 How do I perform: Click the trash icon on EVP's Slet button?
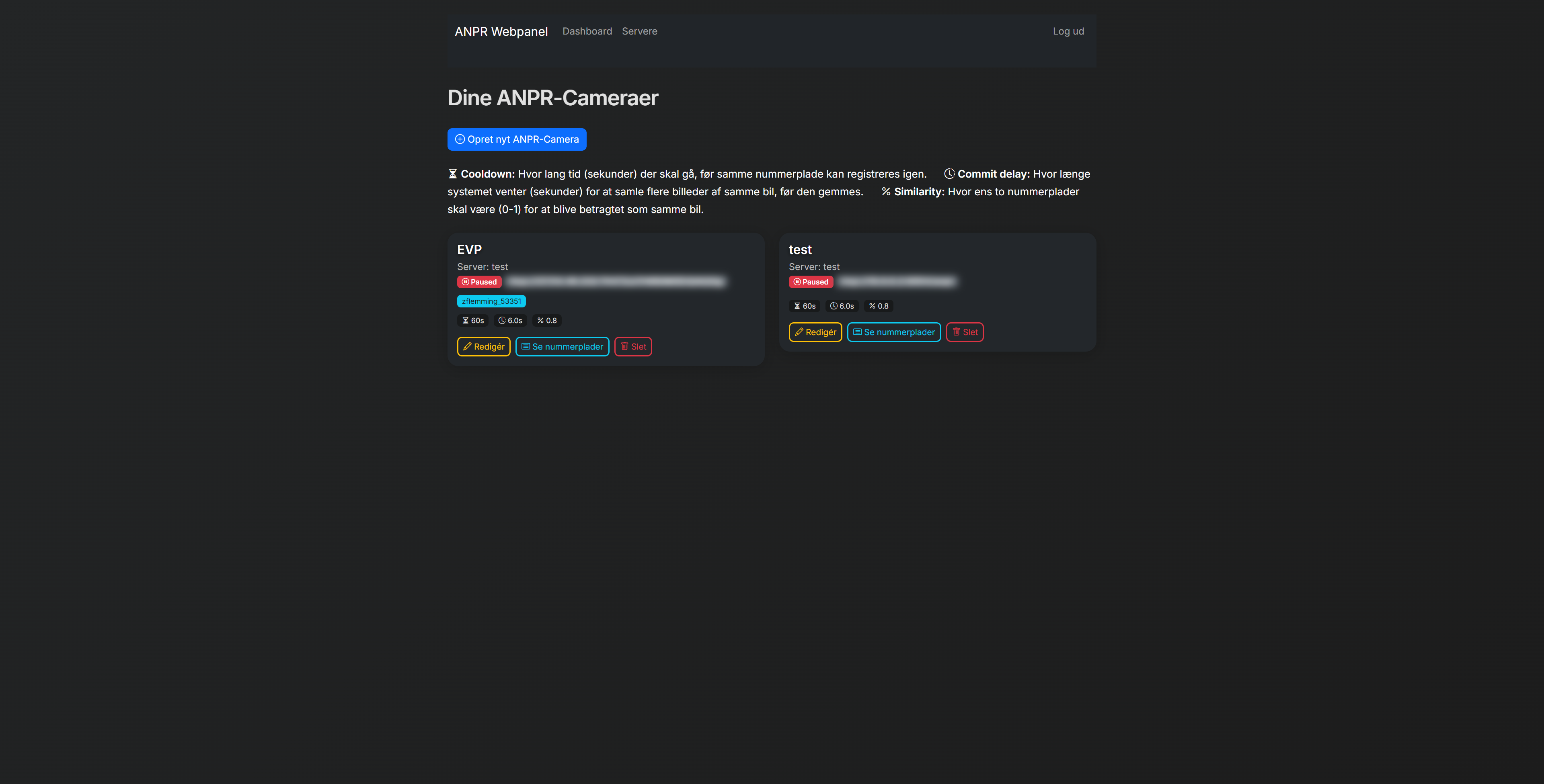pos(624,346)
